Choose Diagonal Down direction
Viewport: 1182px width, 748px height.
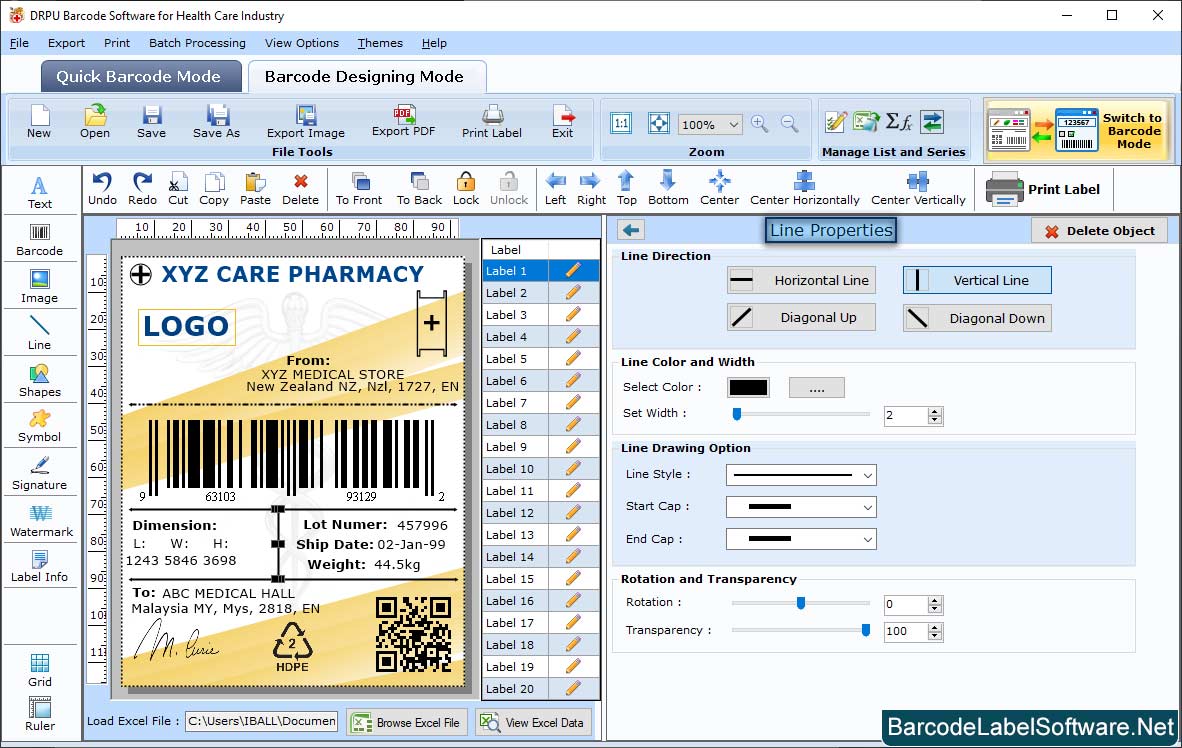point(977,318)
